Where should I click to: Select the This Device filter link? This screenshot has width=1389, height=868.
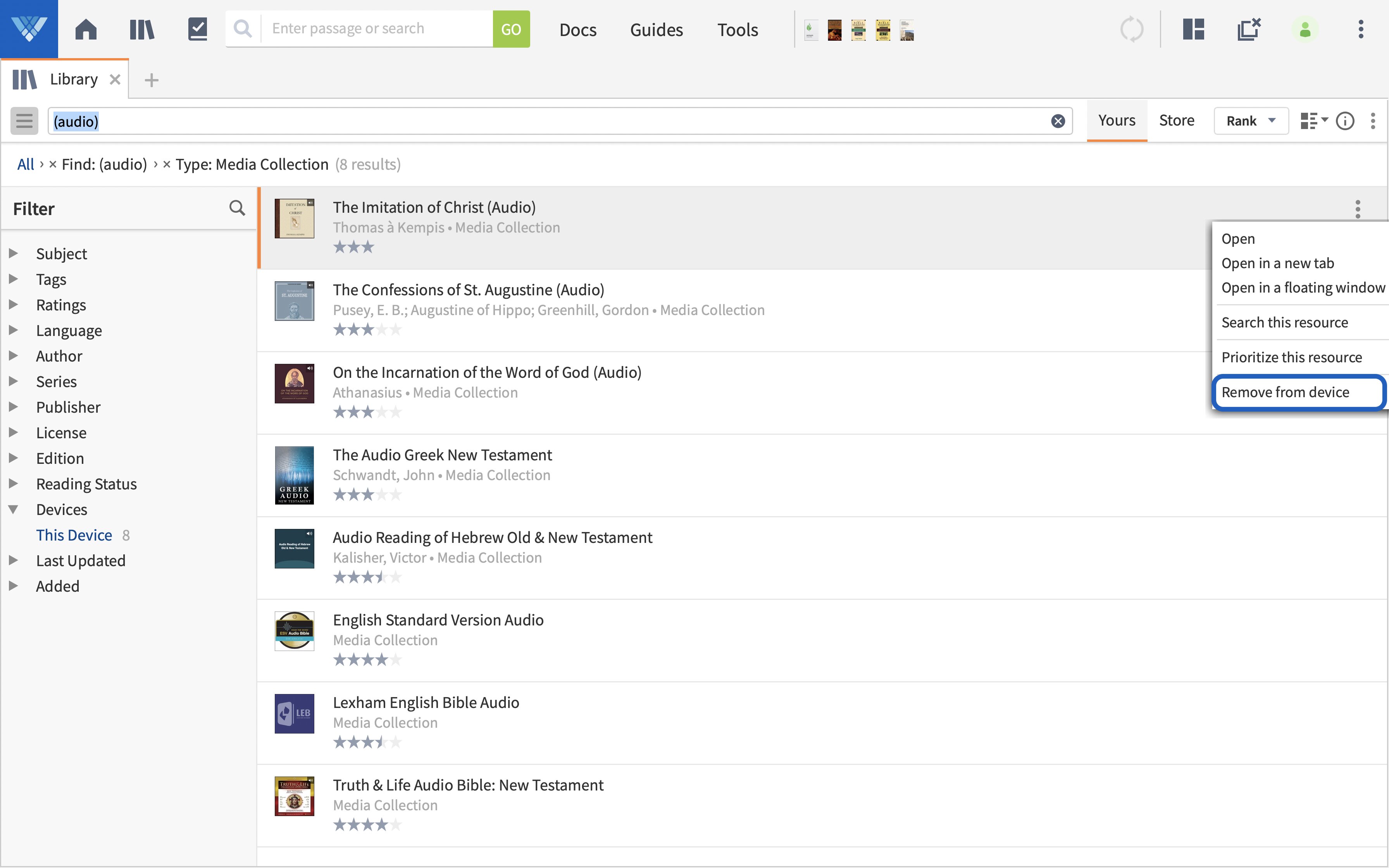click(x=74, y=535)
